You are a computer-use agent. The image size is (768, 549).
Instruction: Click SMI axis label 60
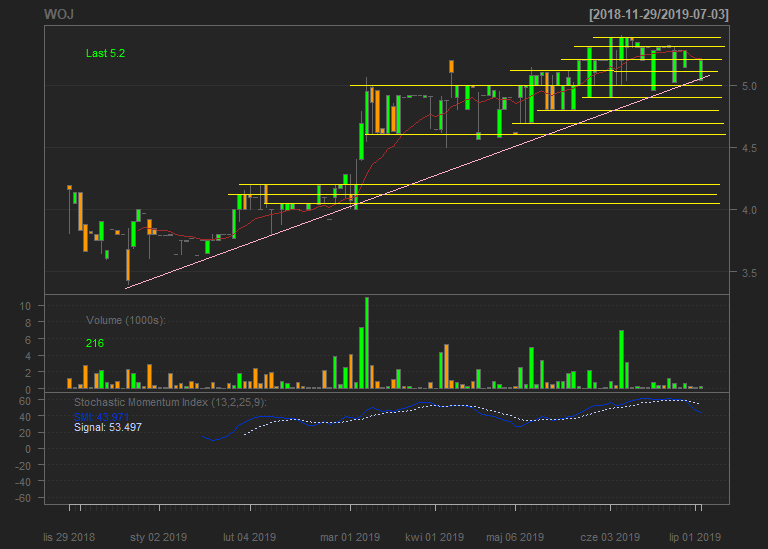point(25,401)
